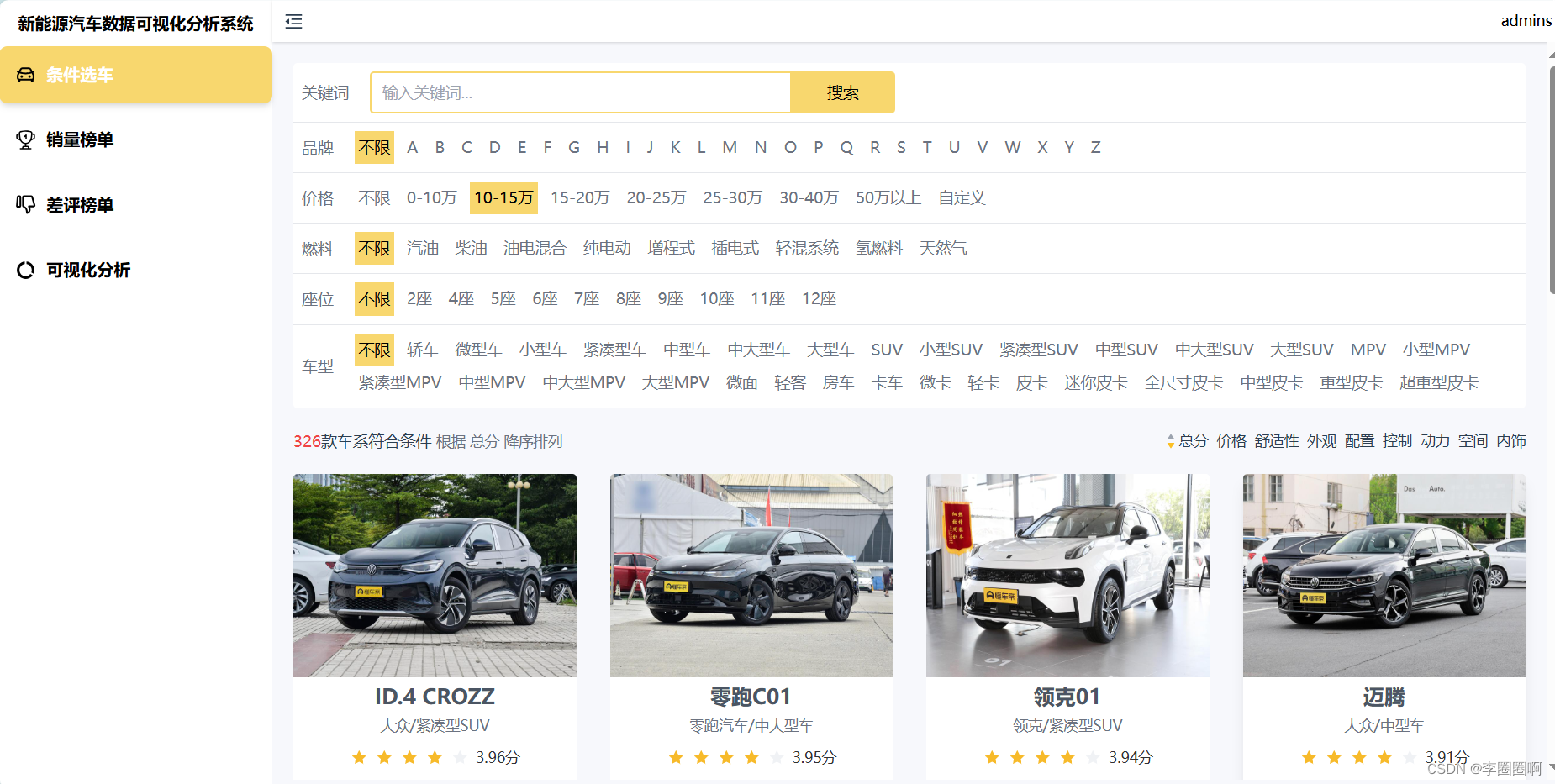
Task: Sort results by 总分
Action: 1194,441
